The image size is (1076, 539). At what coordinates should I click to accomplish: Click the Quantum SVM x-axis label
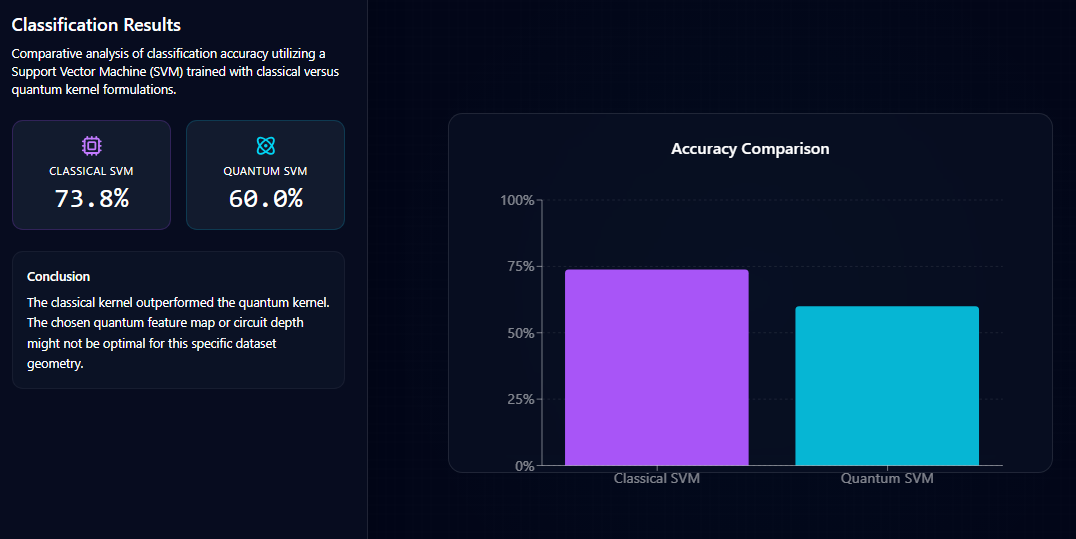886,479
